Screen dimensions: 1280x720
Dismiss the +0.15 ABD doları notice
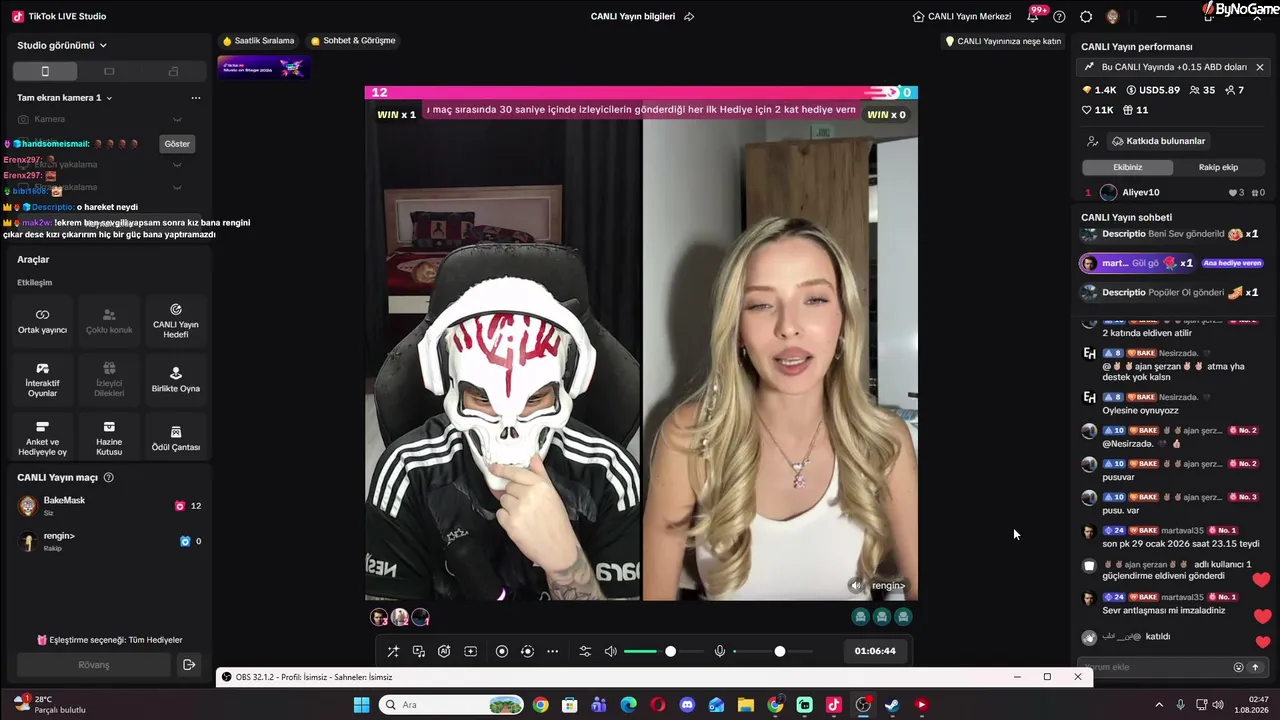click(1260, 67)
